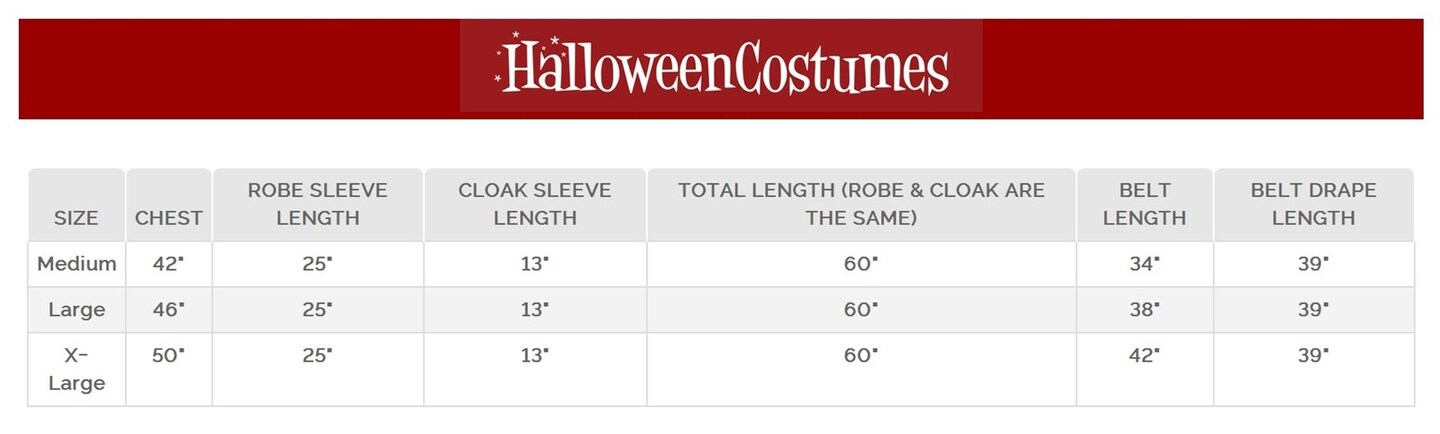This screenshot has height=434, width=1440.
Task: Click the X-Large belt length 42"
Action: pyautogui.click(x=1144, y=355)
